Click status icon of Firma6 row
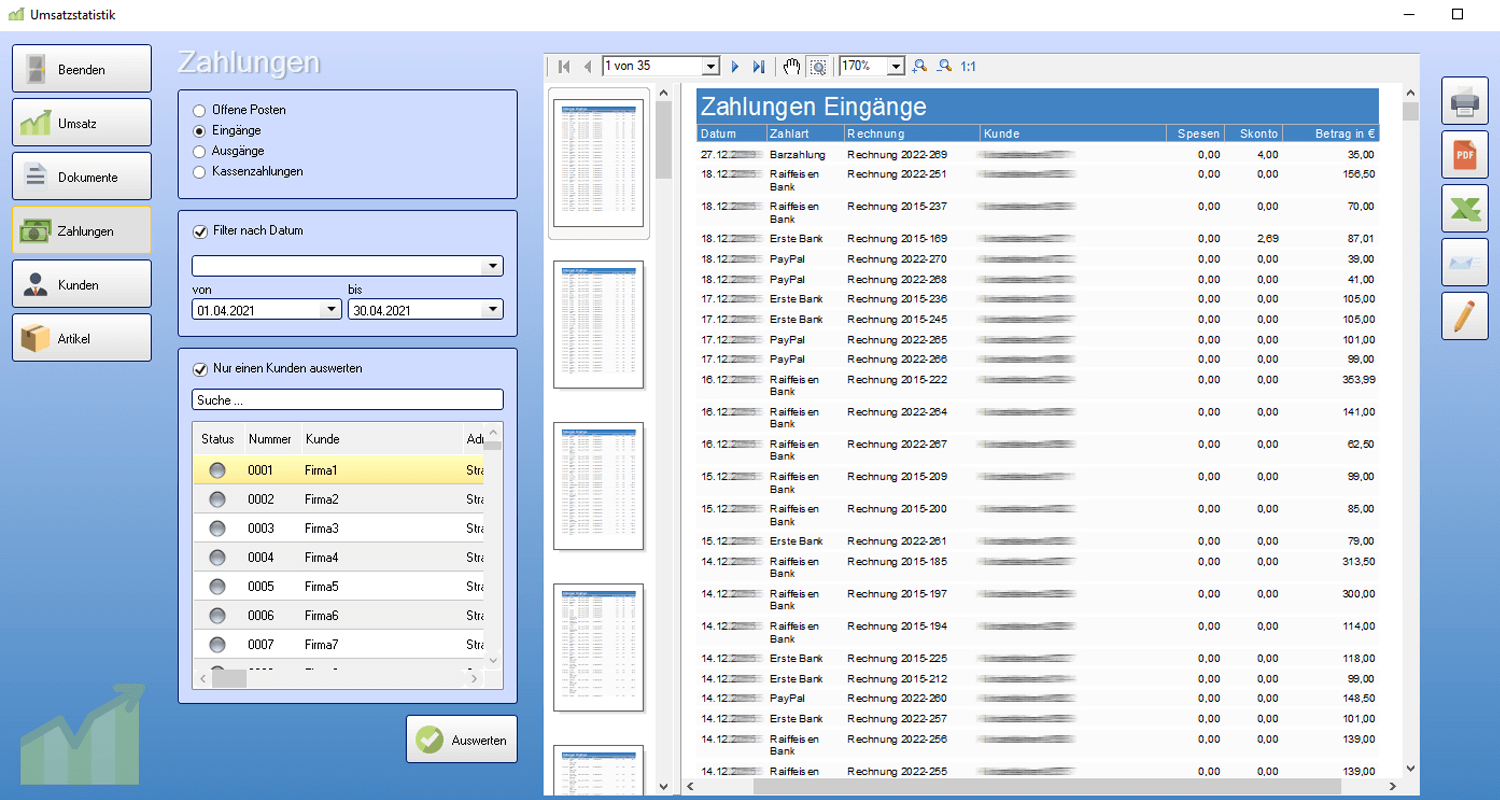Image resolution: width=1500 pixels, height=800 pixels. (217, 615)
